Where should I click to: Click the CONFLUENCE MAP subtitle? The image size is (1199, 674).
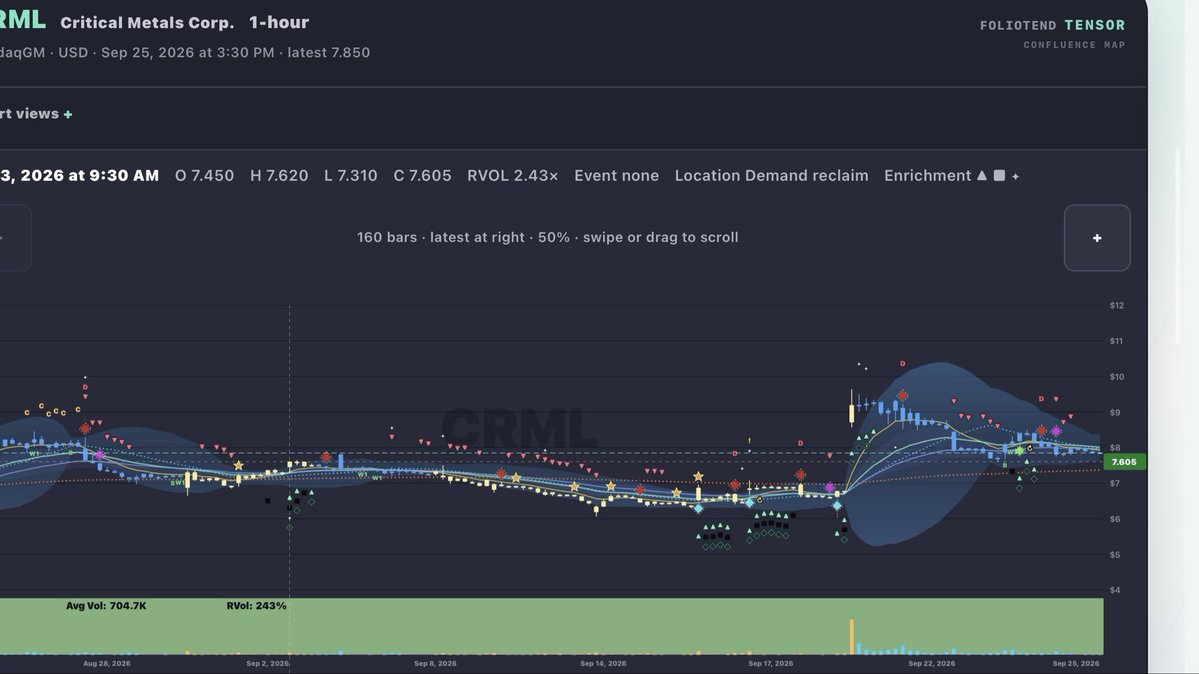(1074, 45)
